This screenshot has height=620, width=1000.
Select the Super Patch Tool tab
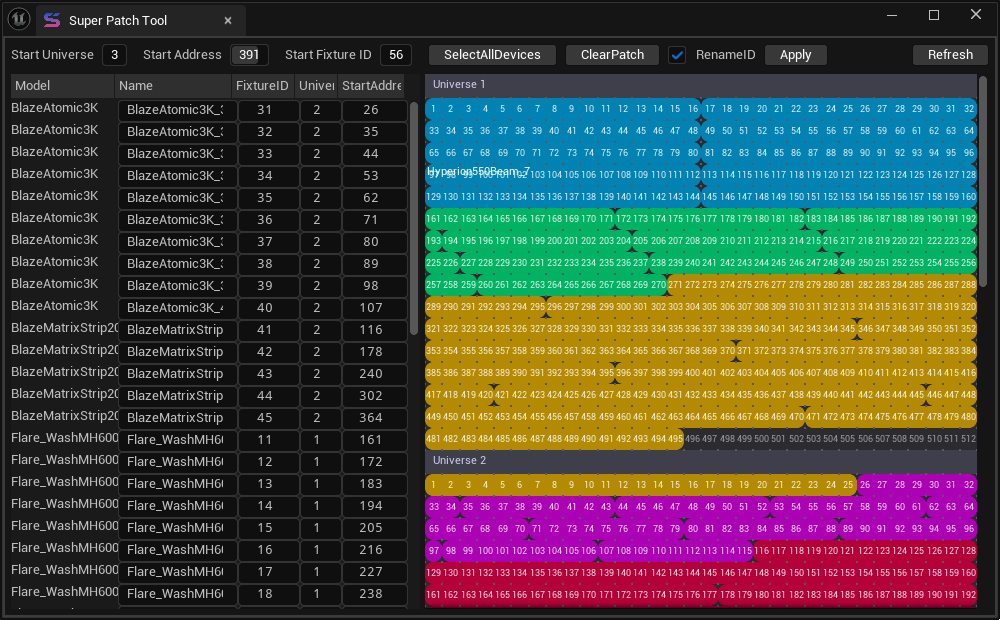coord(141,20)
